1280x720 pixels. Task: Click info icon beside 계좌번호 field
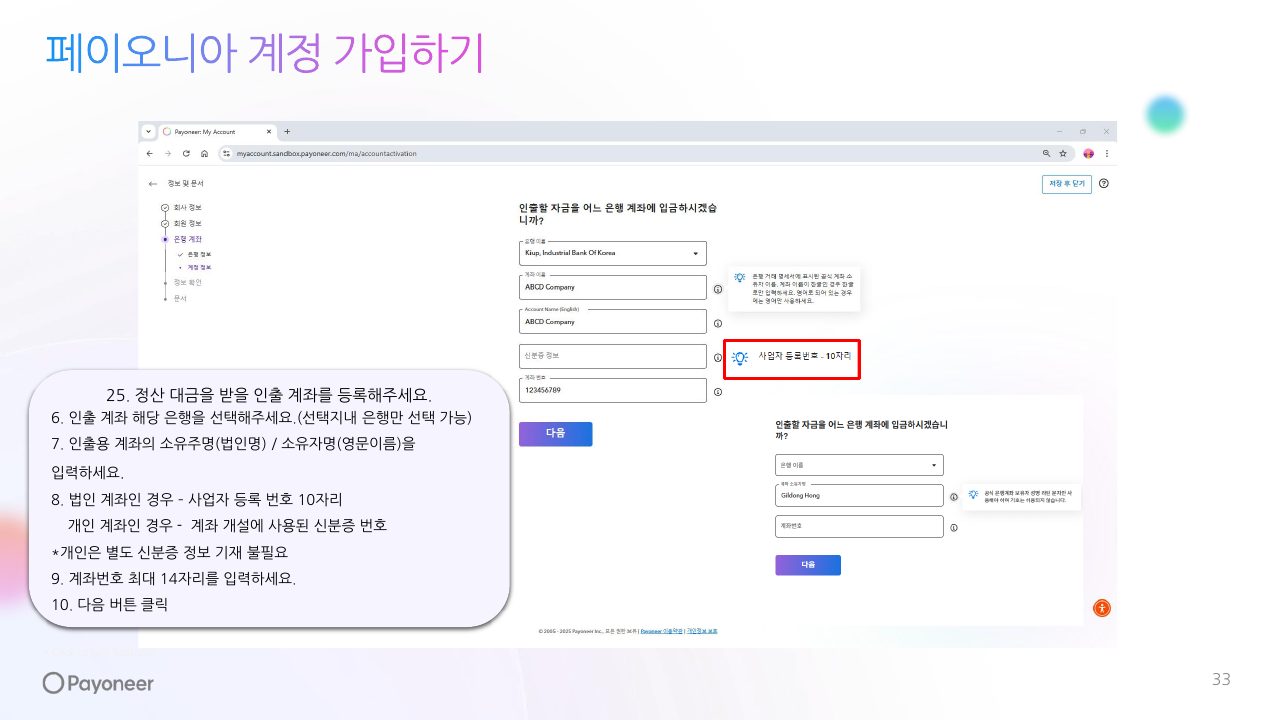click(954, 527)
